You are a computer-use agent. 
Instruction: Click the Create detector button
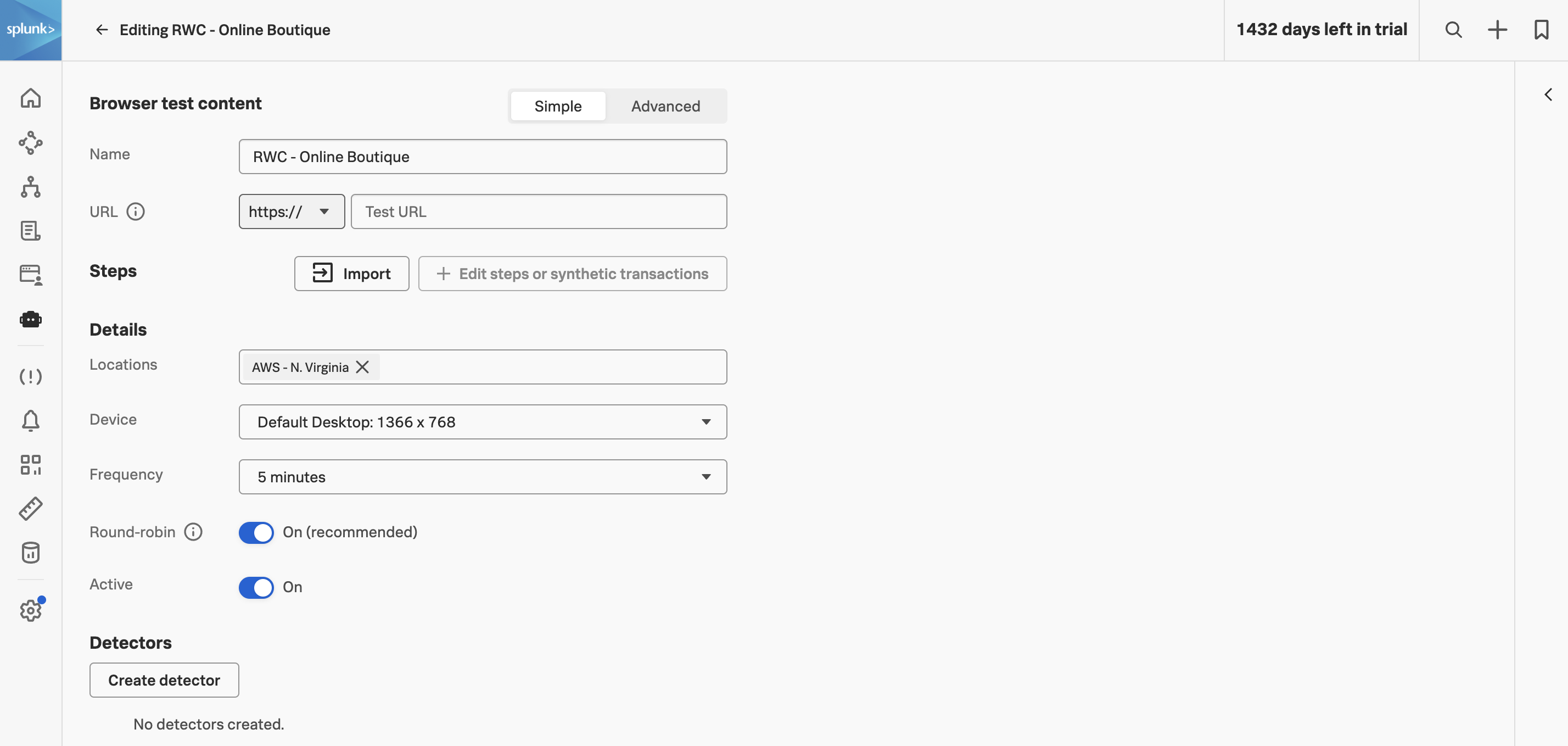point(164,680)
